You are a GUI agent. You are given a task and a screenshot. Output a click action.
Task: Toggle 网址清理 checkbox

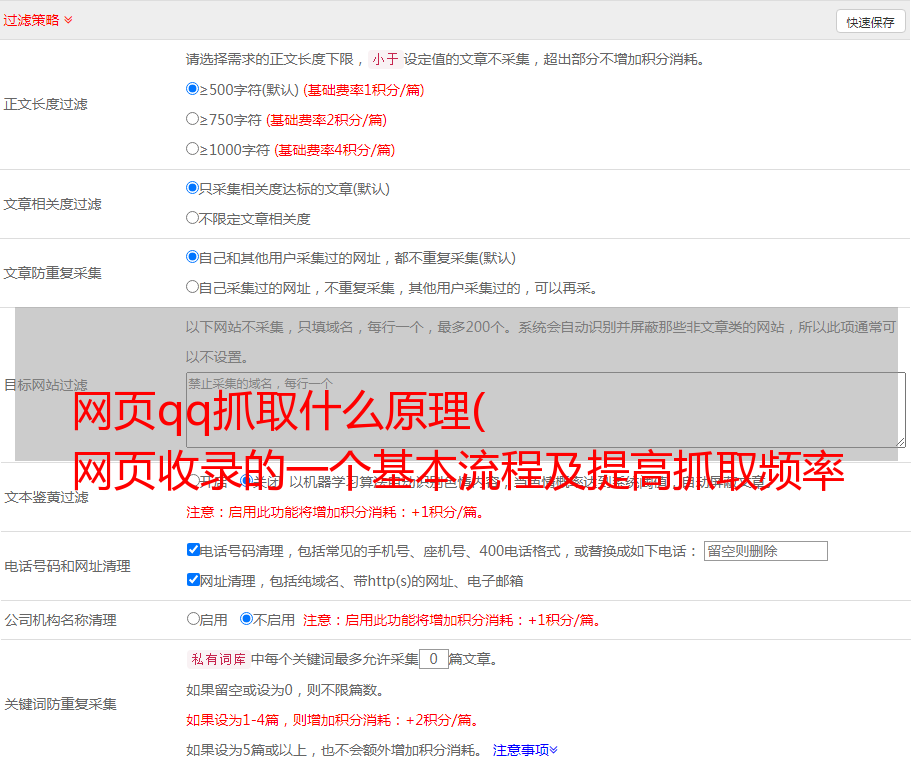[x=193, y=579]
